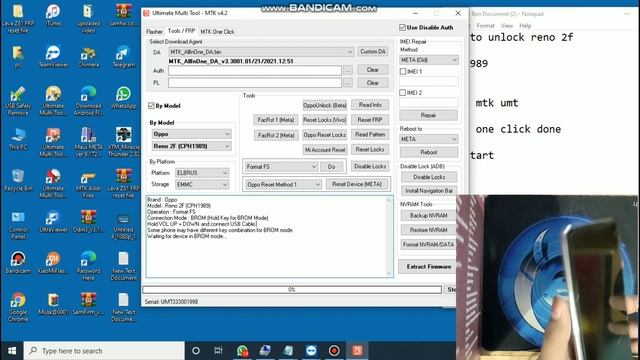Click the Extract Firmware button
This screenshot has height=360, width=640.
pyautogui.click(x=429, y=266)
